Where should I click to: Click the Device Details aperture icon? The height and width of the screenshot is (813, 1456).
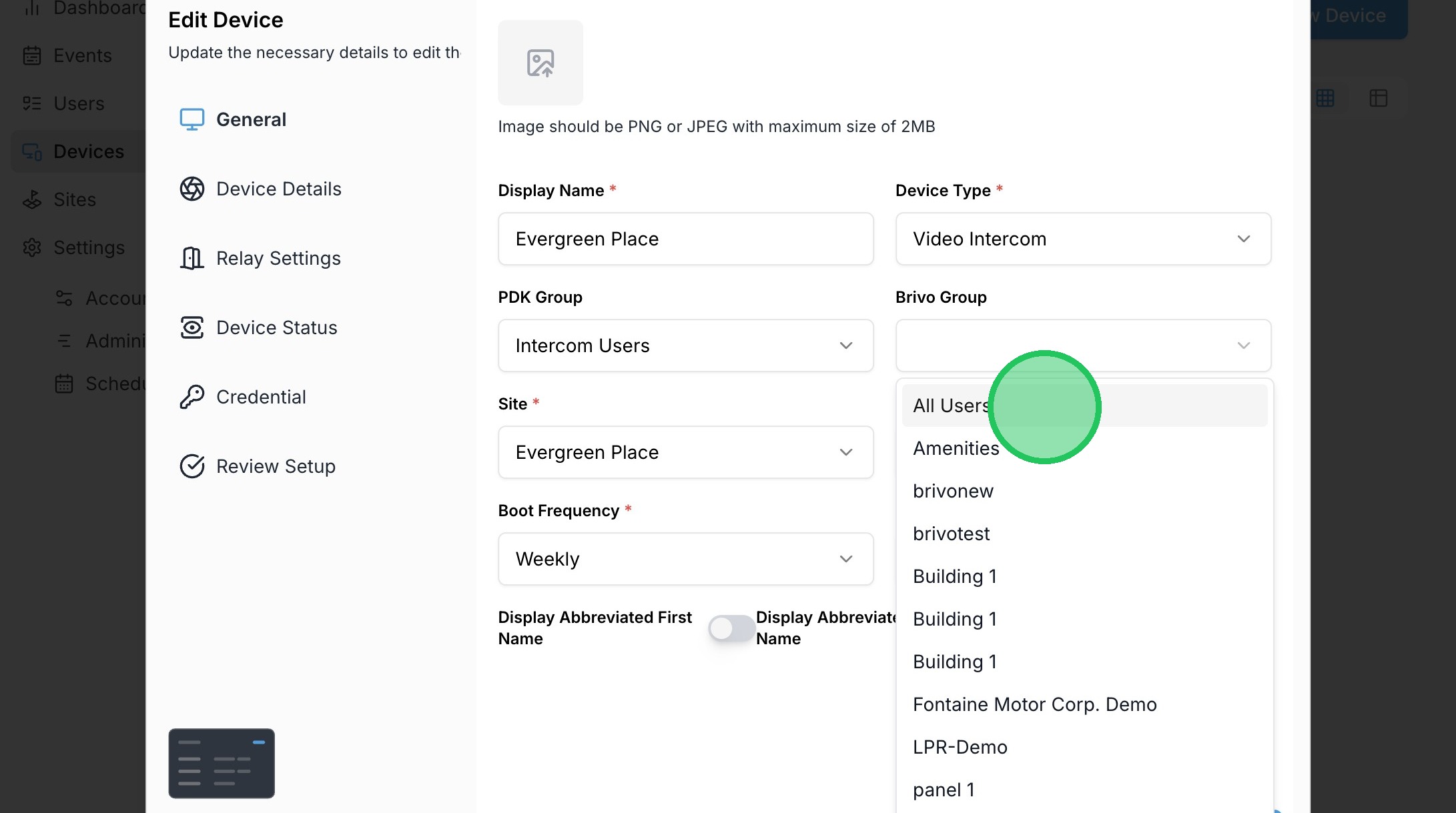[x=192, y=189]
